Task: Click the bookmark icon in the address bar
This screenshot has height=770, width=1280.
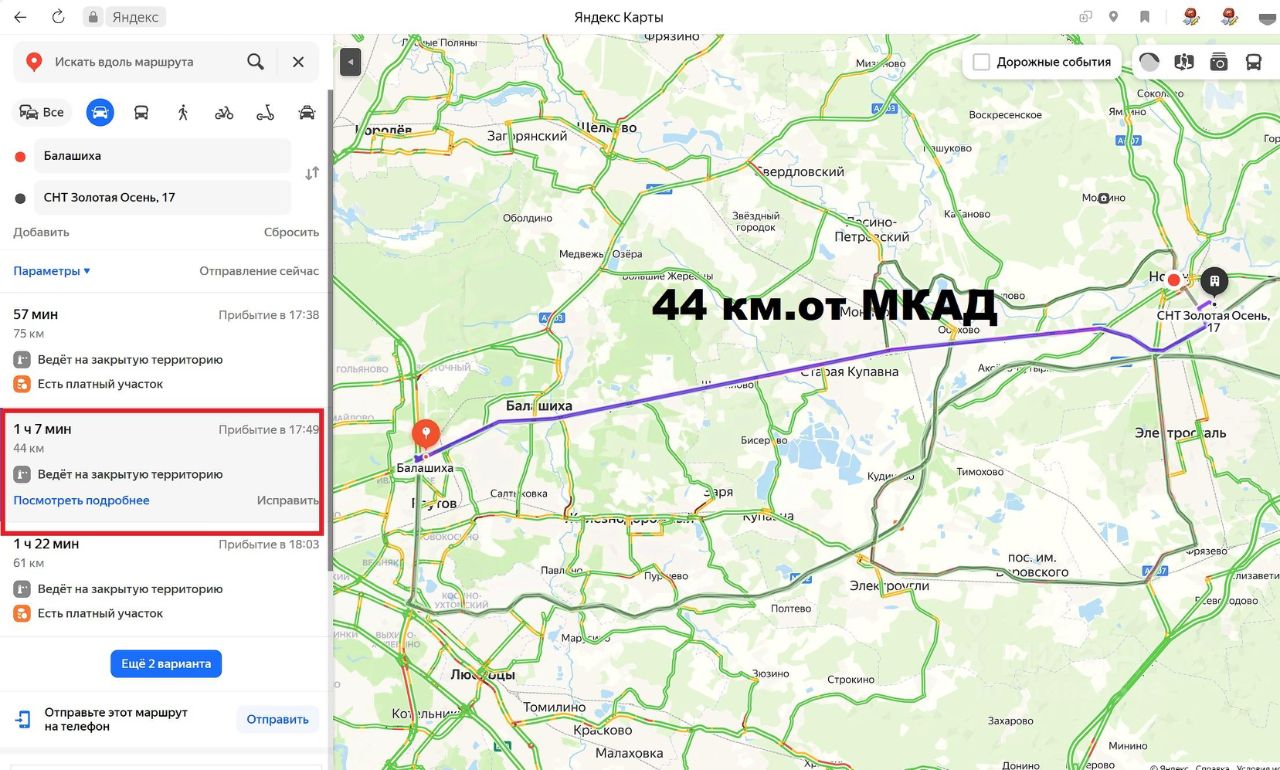Action: point(1145,17)
